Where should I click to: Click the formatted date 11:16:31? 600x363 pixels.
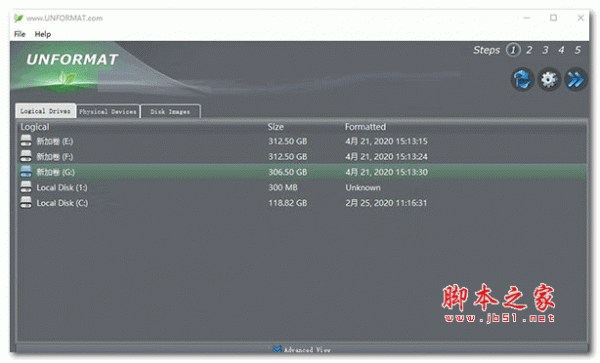(386, 203)
